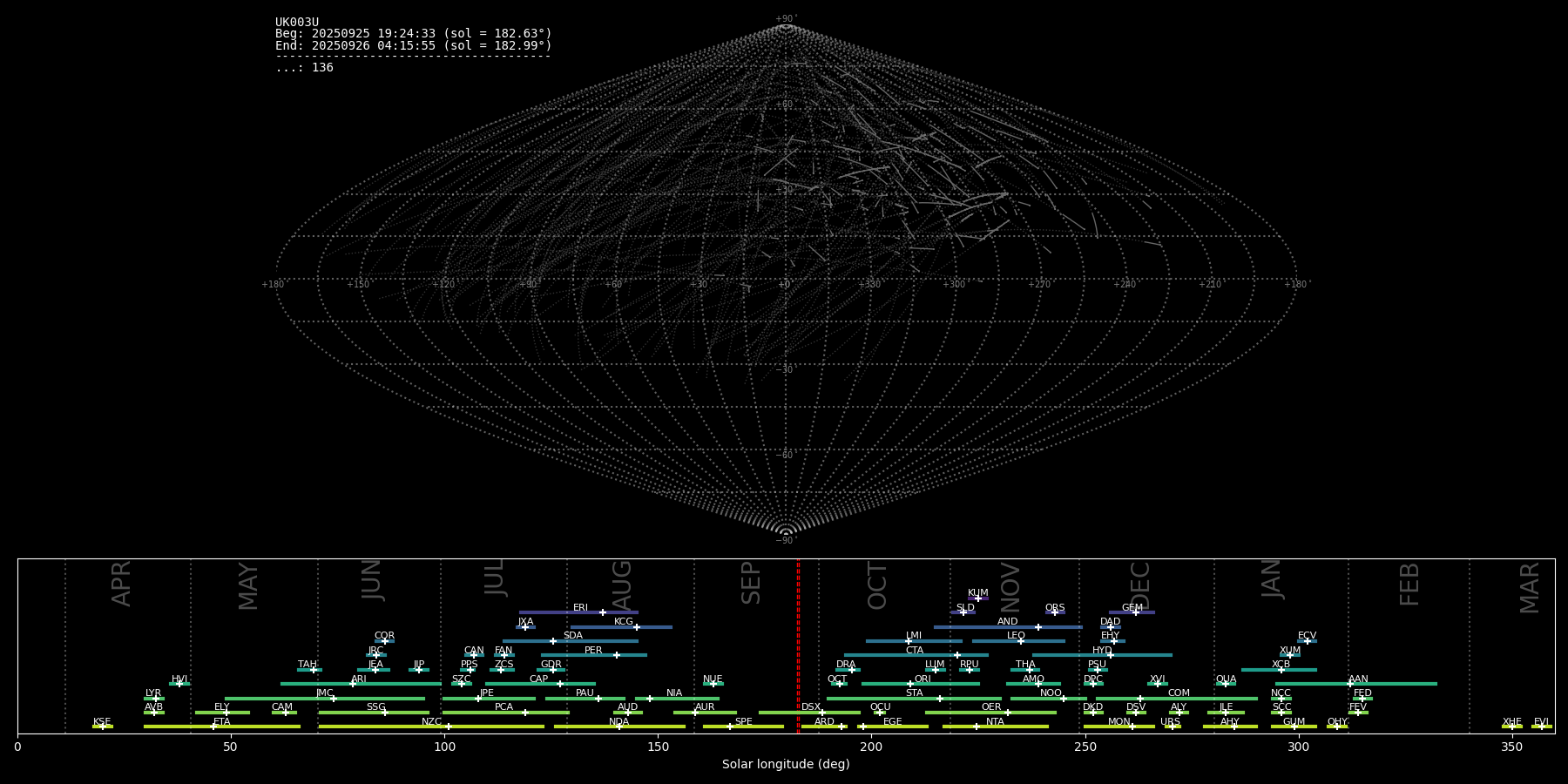Select the Beg: 20250925 19:24:33 line
Viewport: 1568px width, 784px height.
coord(414,34)
